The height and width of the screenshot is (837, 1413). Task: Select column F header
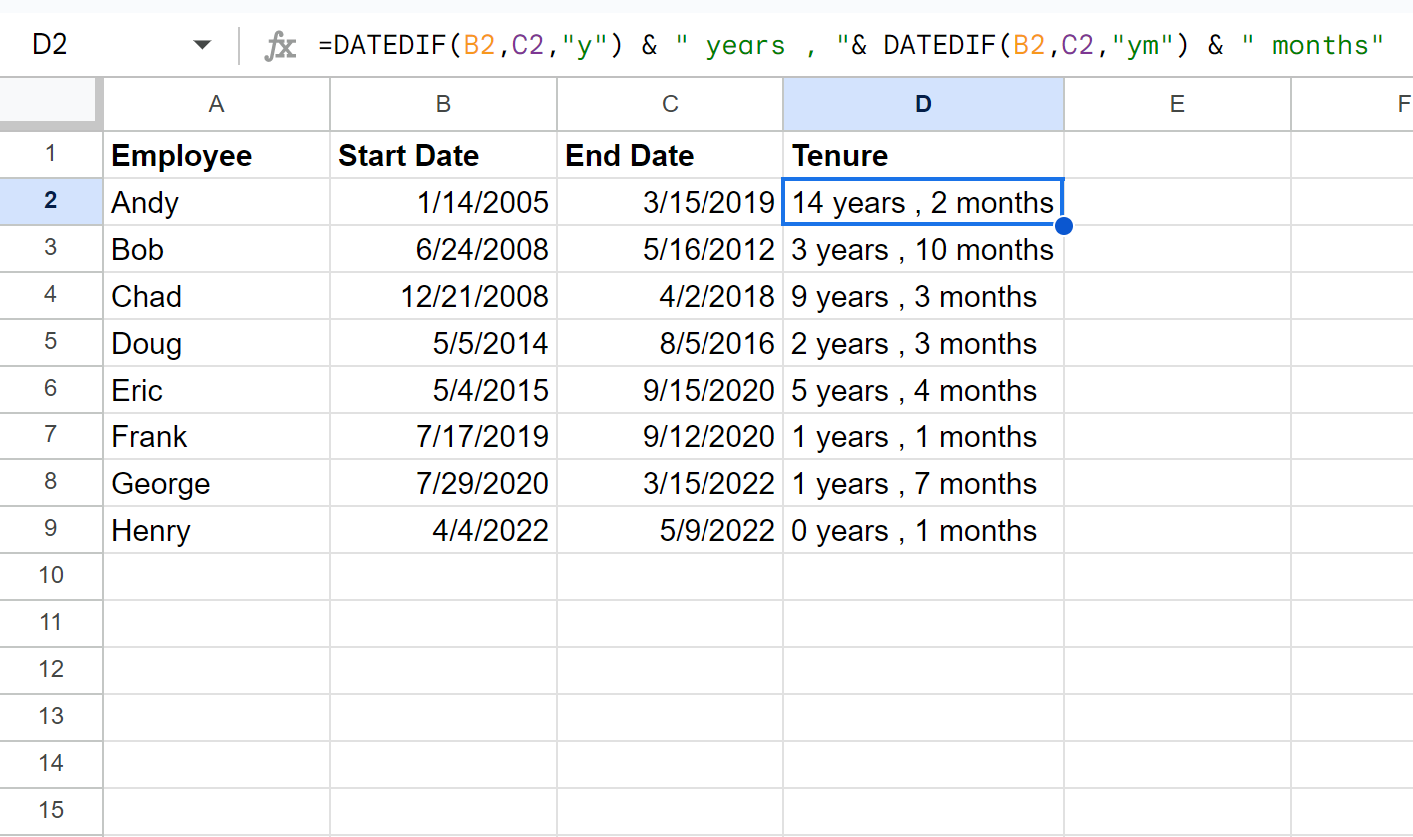(1398, 104)
